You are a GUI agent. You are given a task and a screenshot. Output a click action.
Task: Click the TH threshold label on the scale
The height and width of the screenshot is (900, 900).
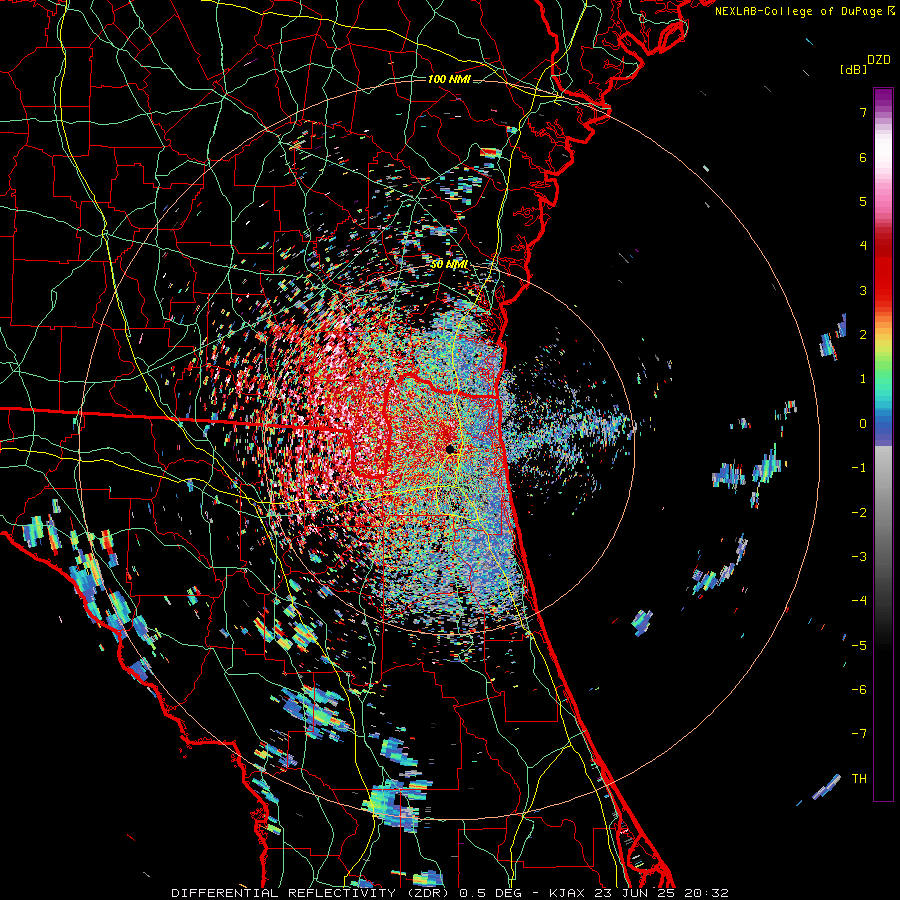point(859,779)
